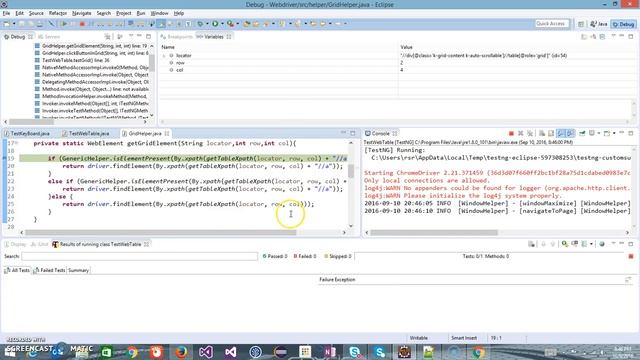640x360 pixels.
Task: Terminate the debug session from main toolbar
Action: [x=82, y=24]
